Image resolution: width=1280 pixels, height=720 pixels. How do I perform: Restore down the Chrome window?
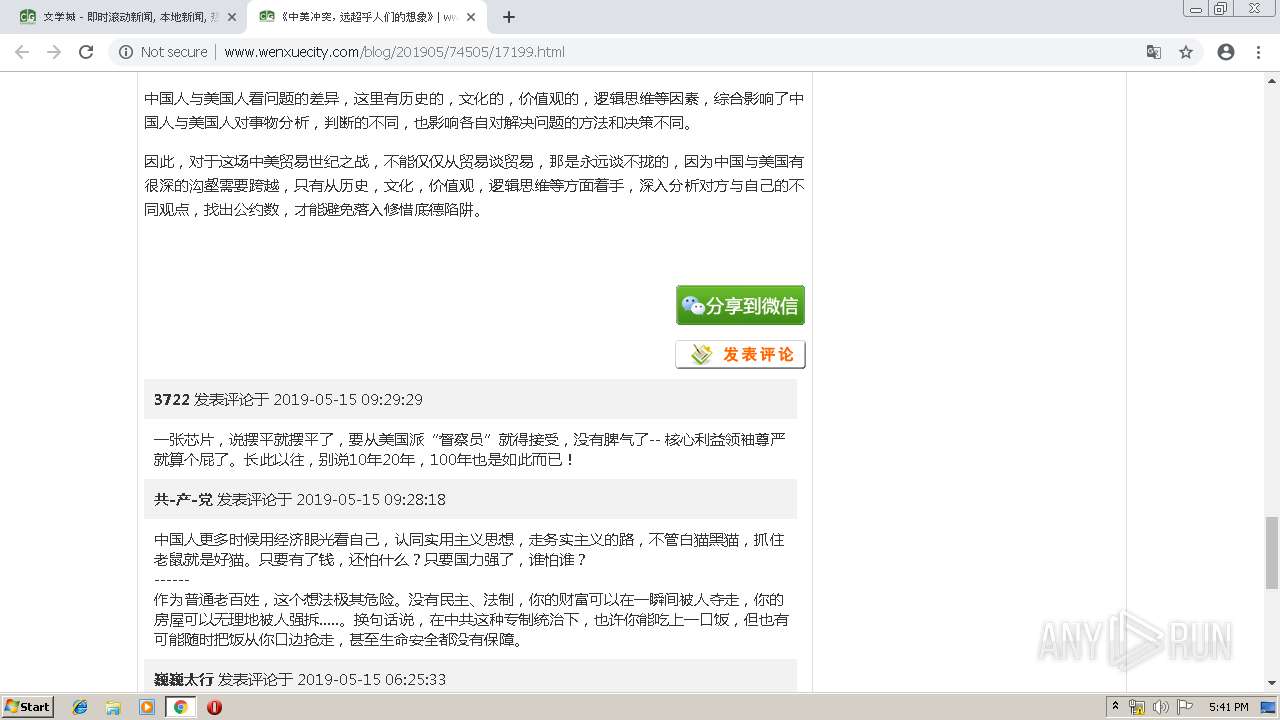point(1220,9)
